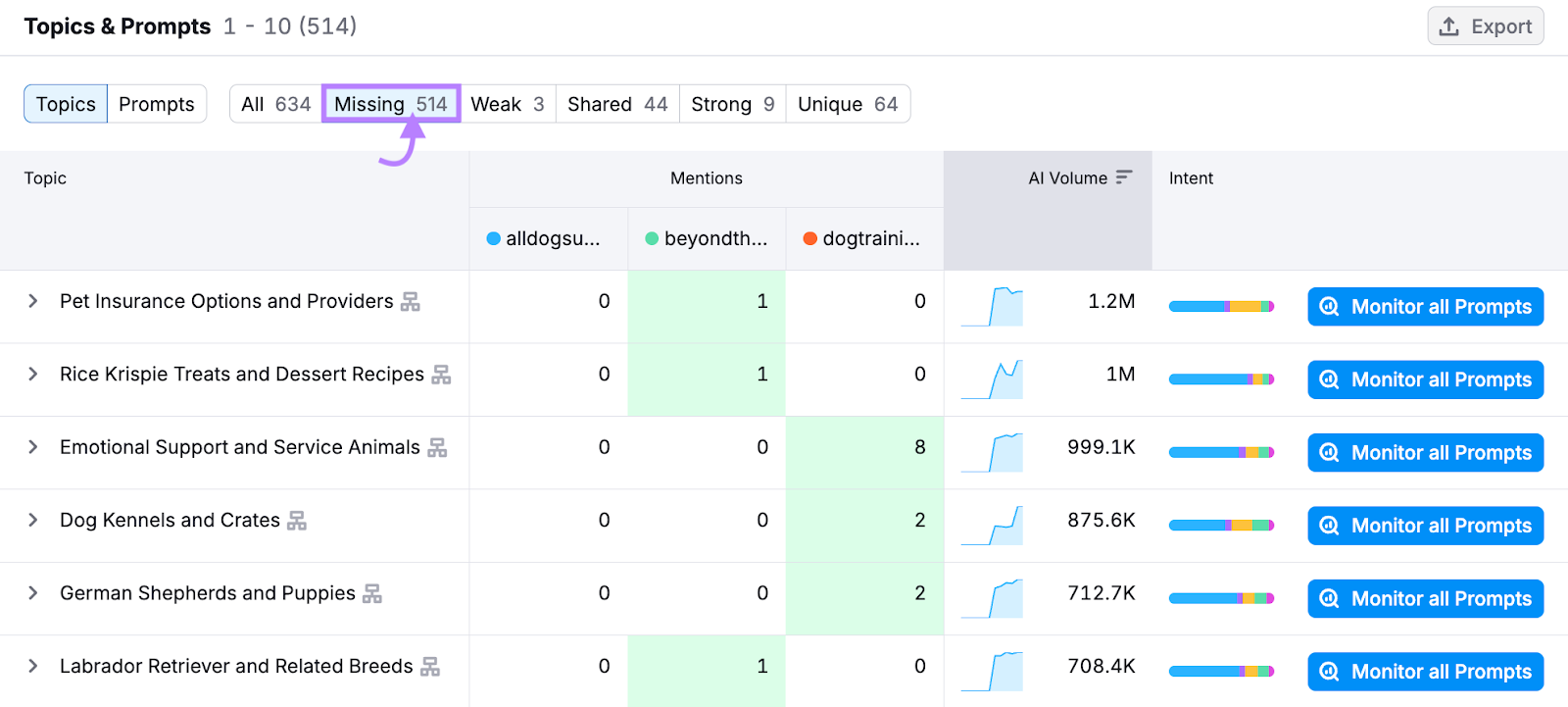Expand Rice Krispie Treats and Dessert Recipes row
This screenshot has height=707, width=1568.
point(33,374)
